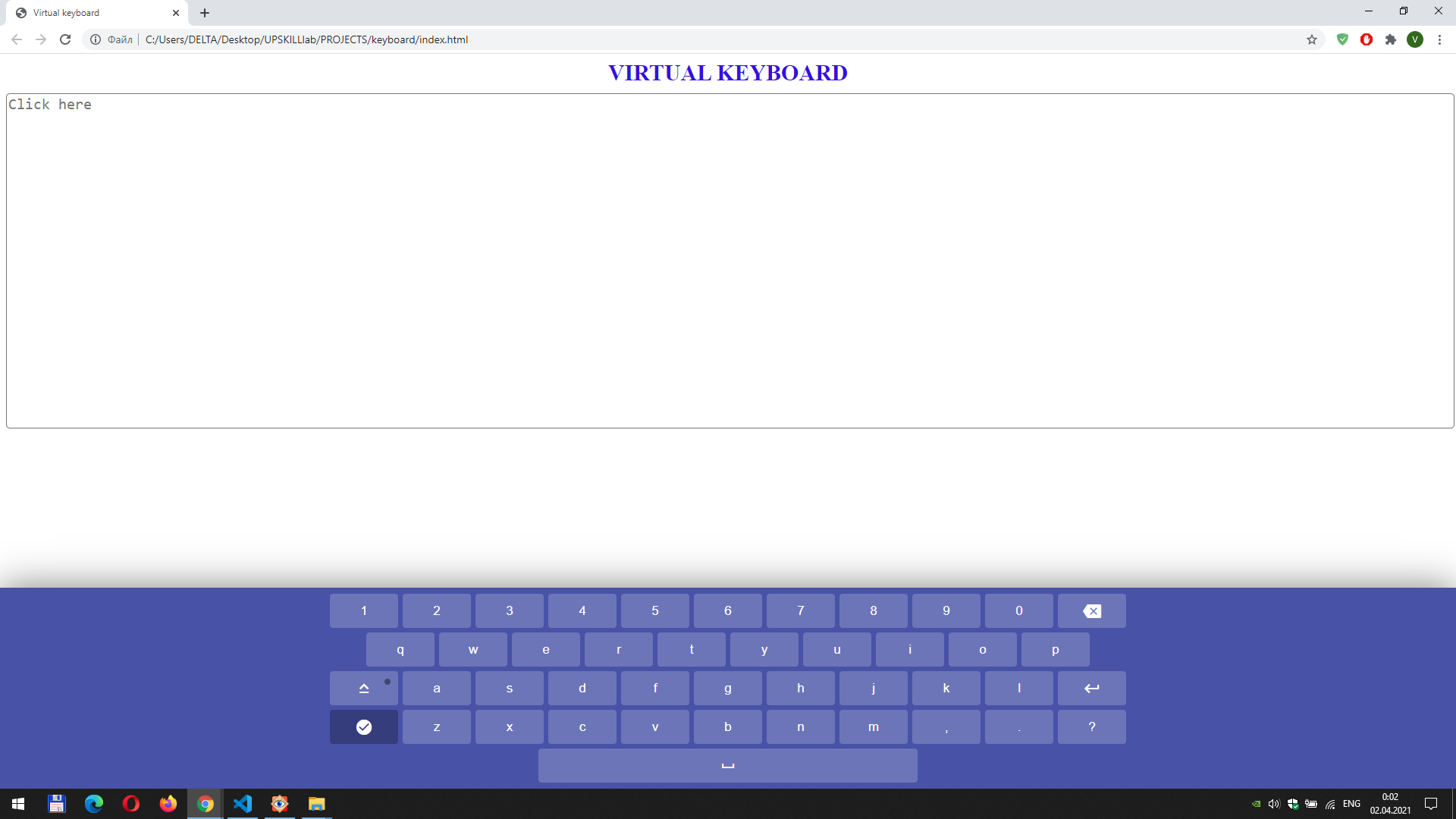
Task: Open Windows Start menu
Action: tap(18, 804)
